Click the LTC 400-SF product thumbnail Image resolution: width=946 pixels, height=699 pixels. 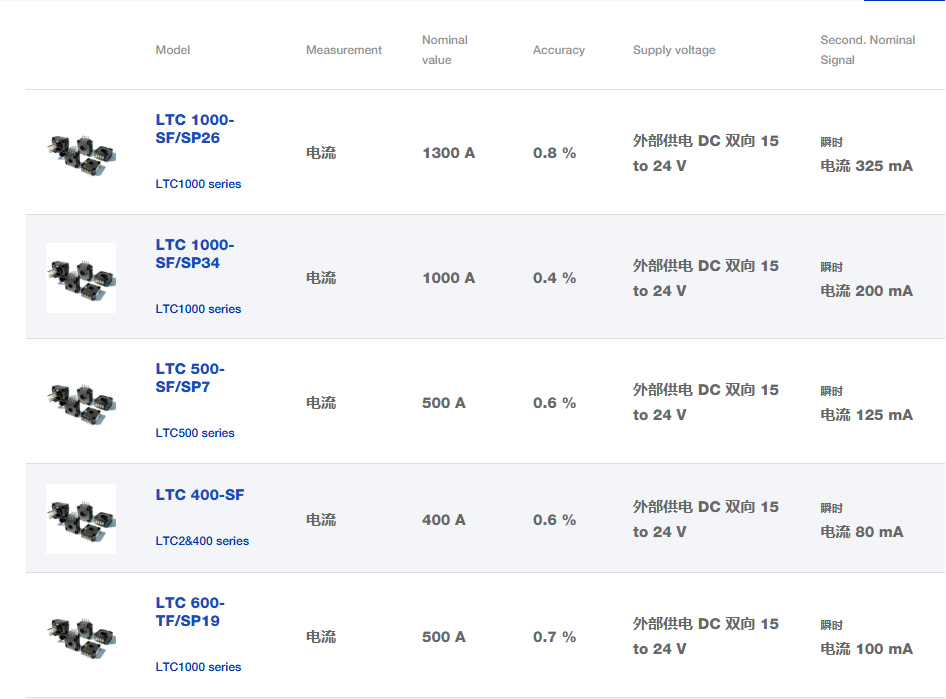click(x=81, y=519)
